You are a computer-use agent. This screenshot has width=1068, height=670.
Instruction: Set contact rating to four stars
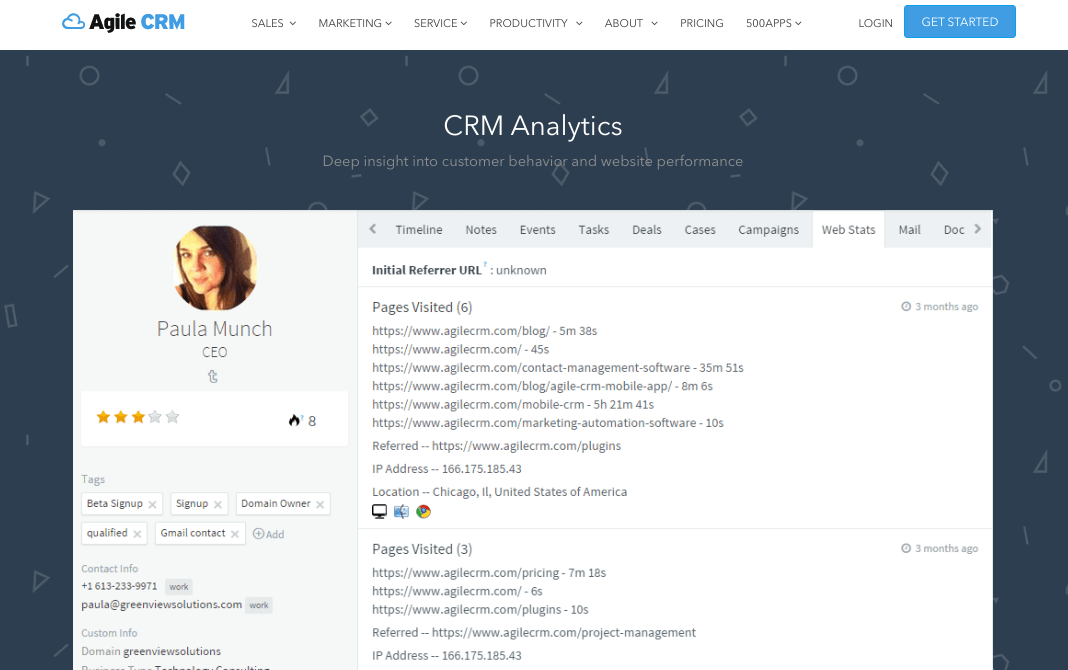(x=154, y=416)
